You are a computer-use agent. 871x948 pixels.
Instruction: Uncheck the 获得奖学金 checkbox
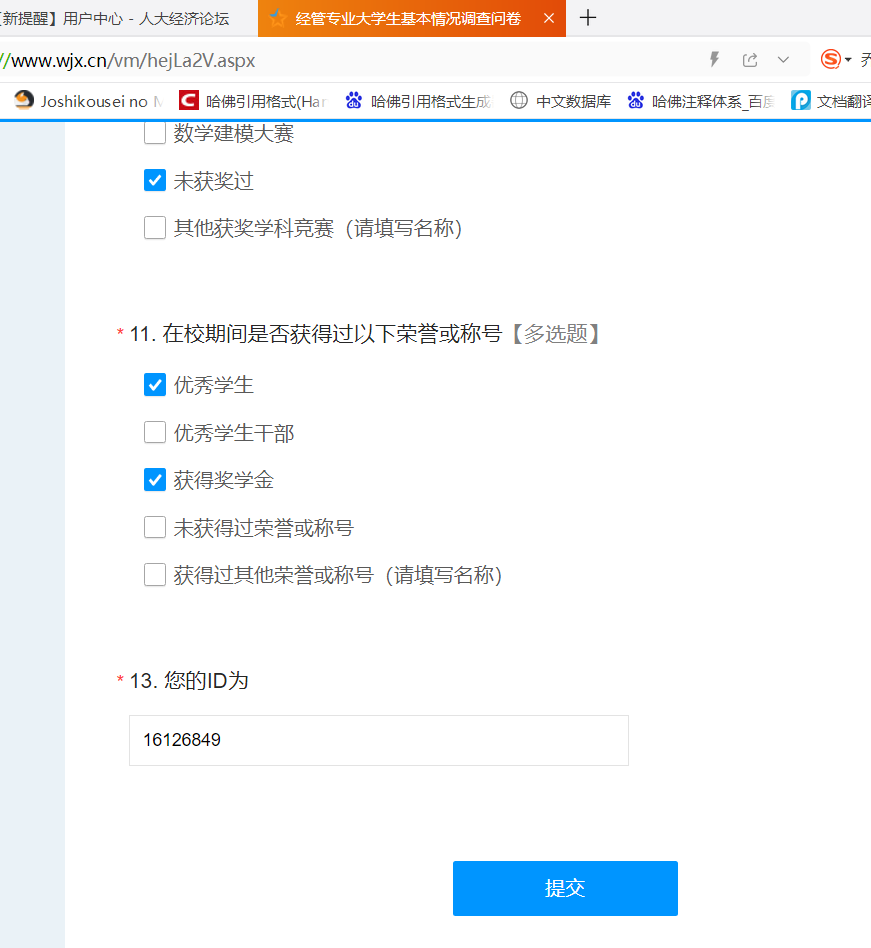tap(155, 480)
